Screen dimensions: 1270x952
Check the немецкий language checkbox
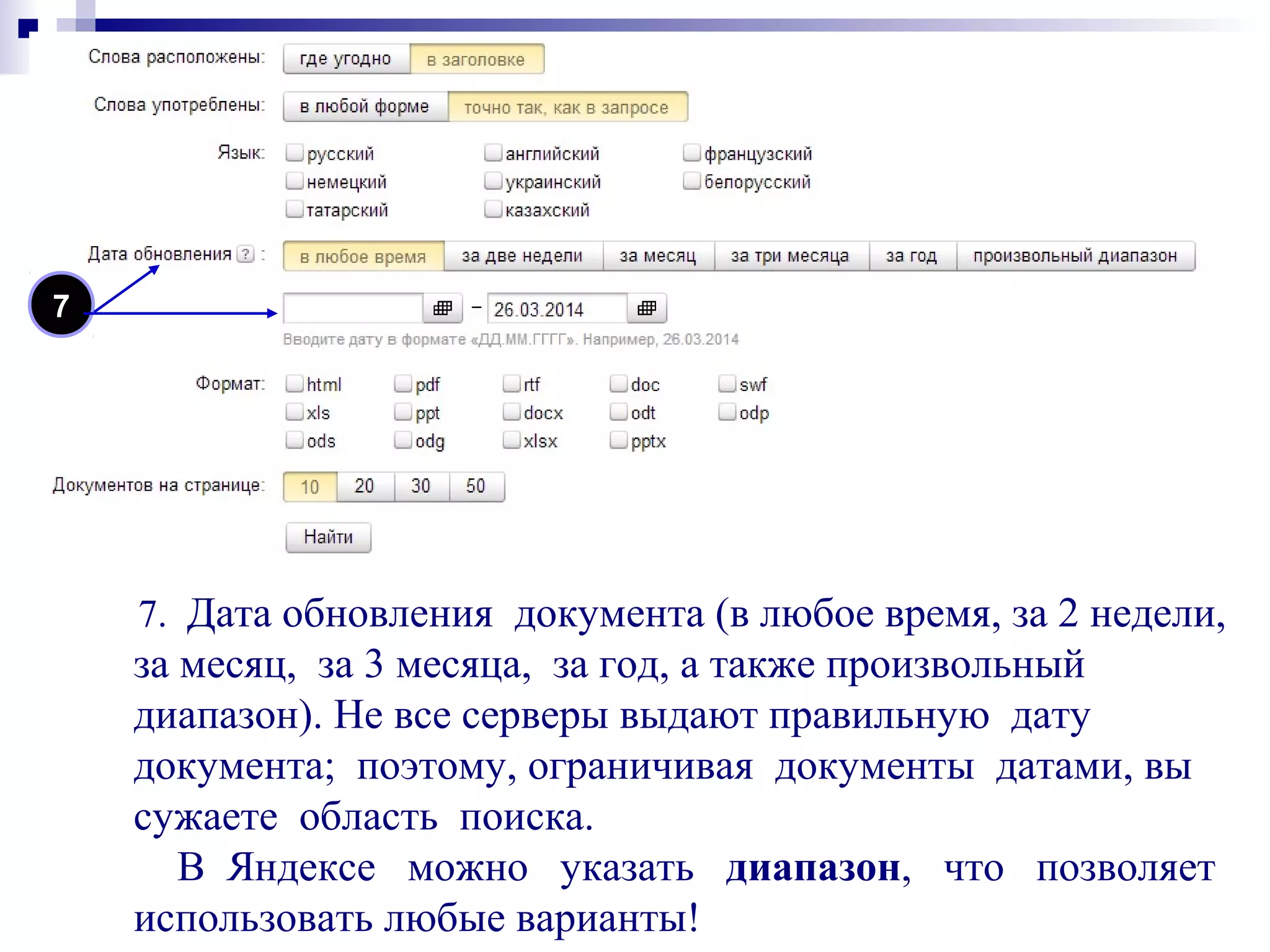[295, 181]
